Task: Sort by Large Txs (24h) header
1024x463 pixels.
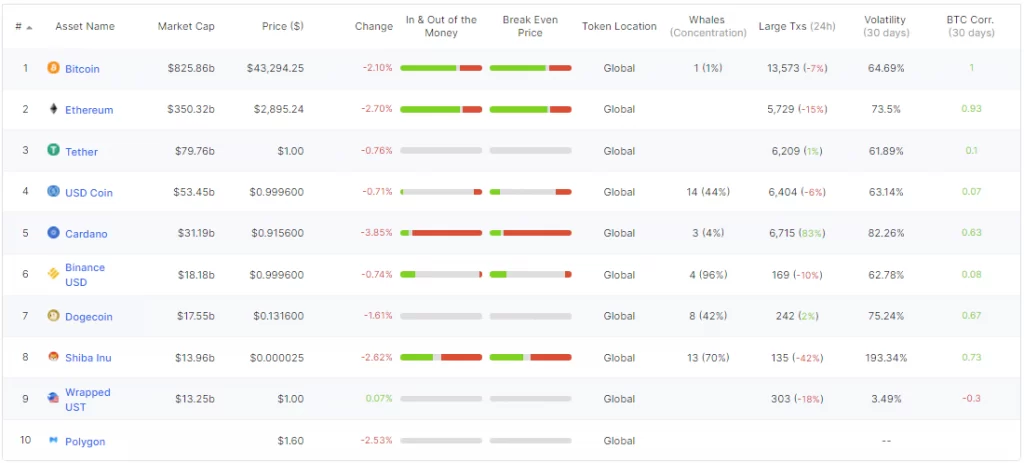Action: pyautogui.click(x=797, y=26)
